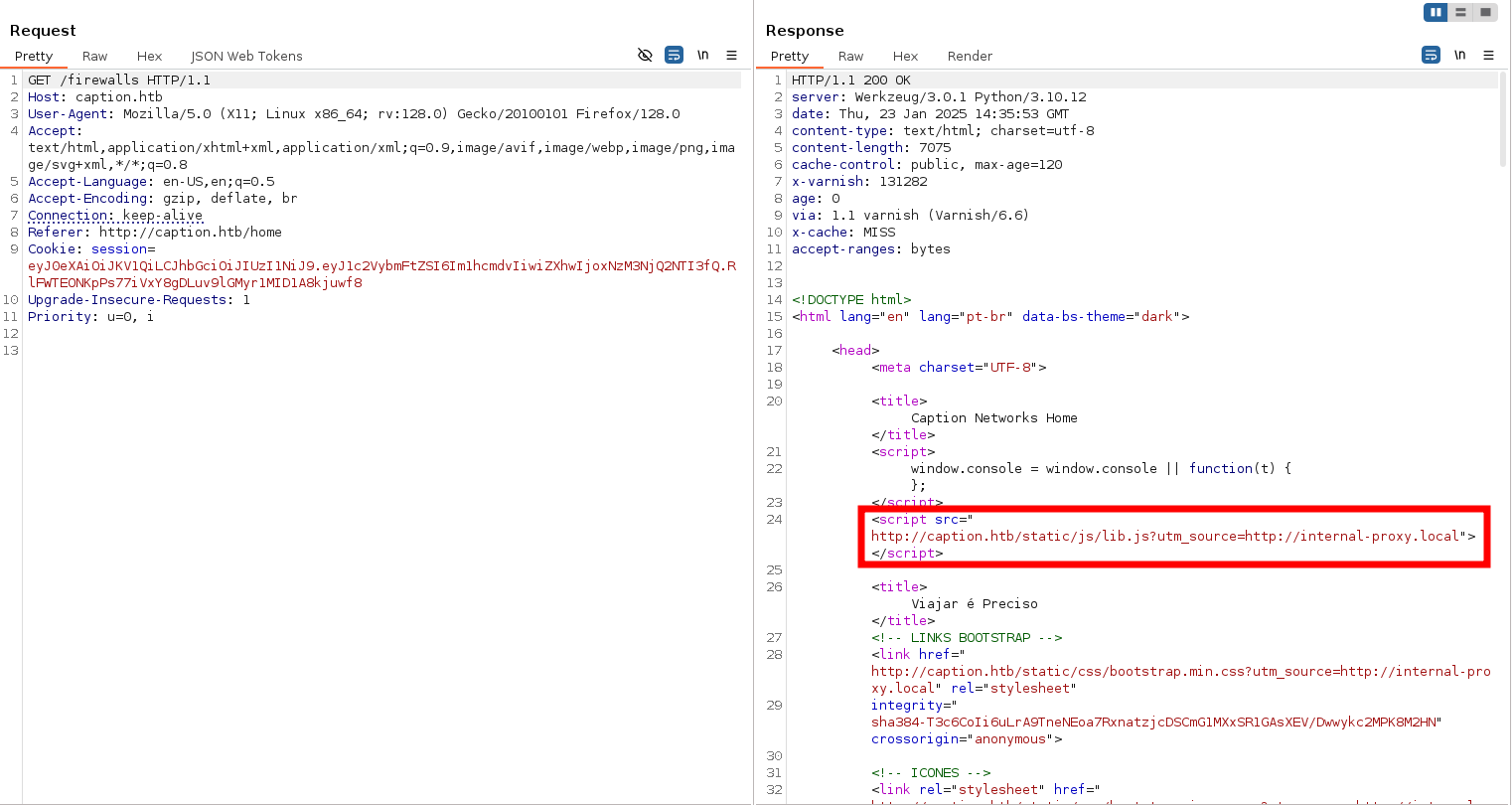
Task: Open the Response panel options menu
Action: pos(1488,56)
